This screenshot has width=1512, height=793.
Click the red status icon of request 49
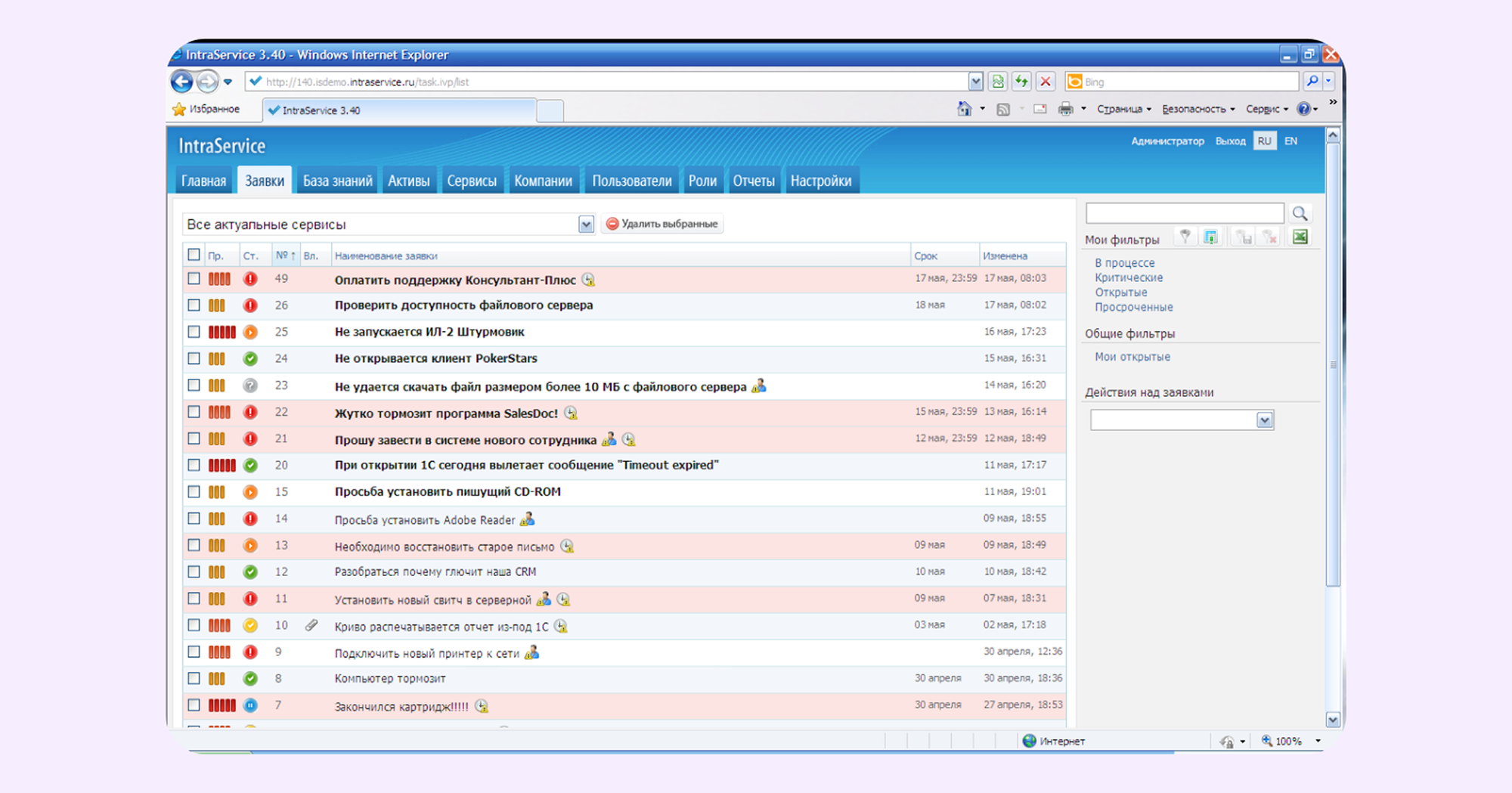point(250,279)
